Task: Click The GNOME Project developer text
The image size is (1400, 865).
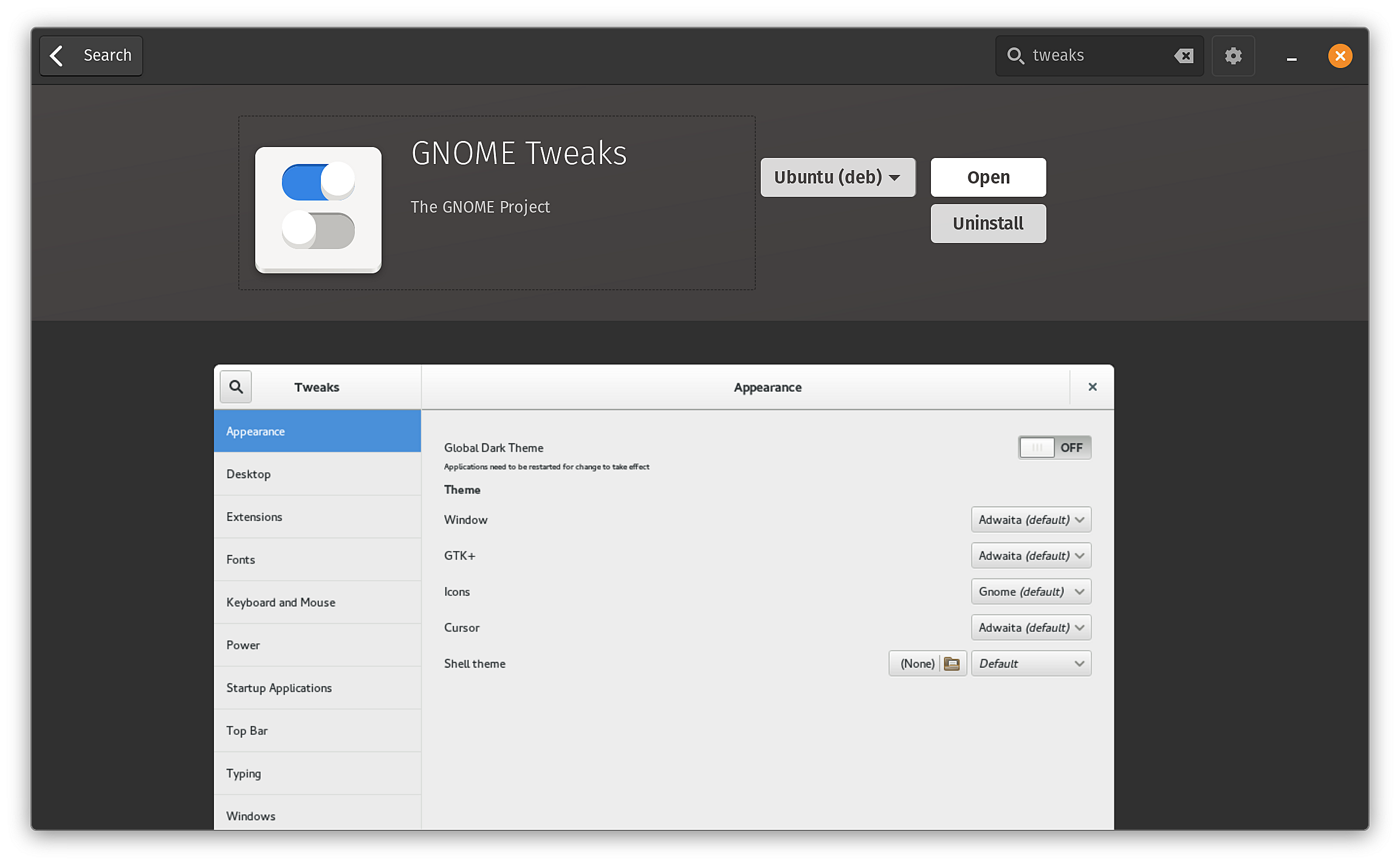Action: pyautogui.click(x=480, y=207)
